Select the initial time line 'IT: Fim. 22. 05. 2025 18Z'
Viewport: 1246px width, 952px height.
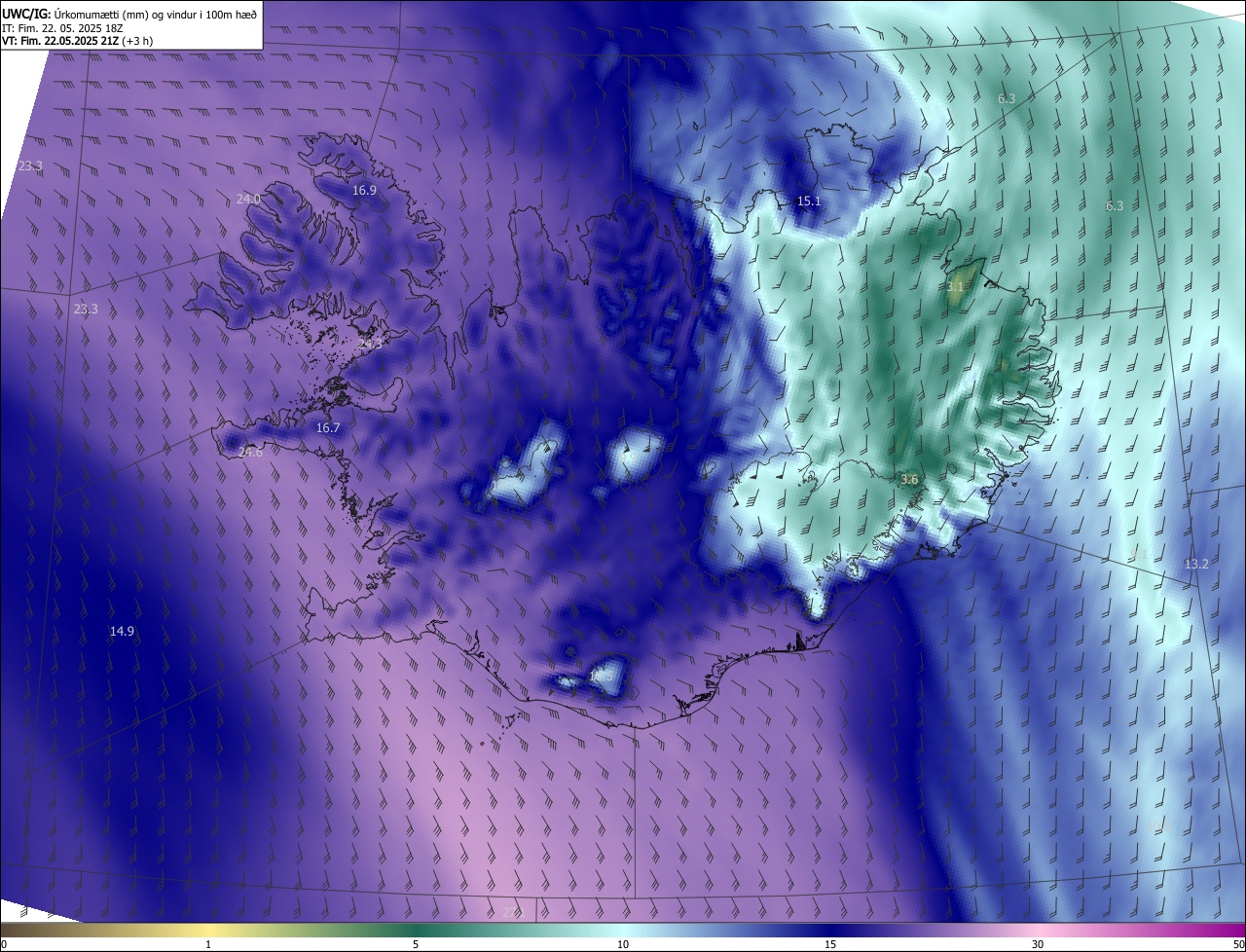click(61, 28)
